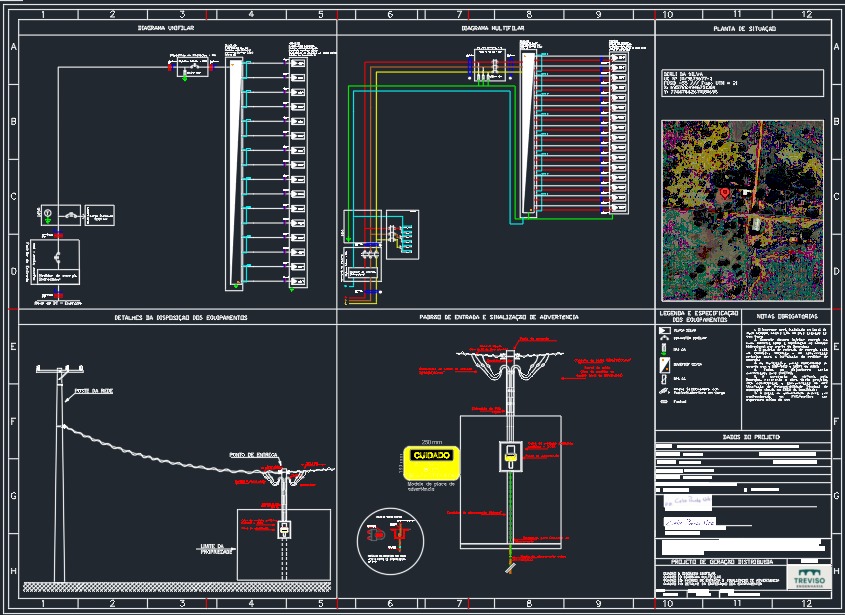The image size is (845, 615).
Task: Click the first handwritten signature box
Action: click(x=688, y=501)
